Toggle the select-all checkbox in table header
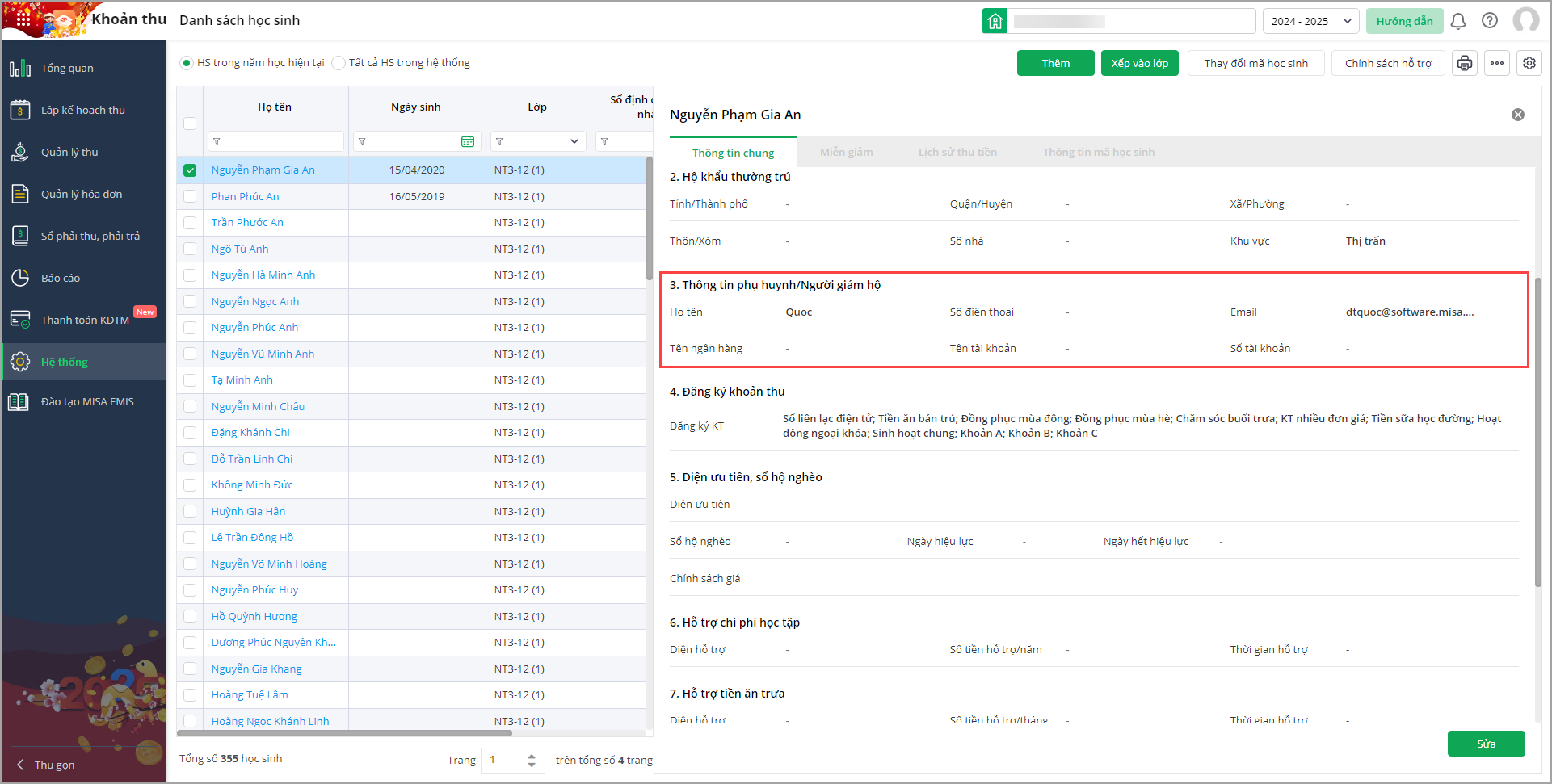The width and height of the screenshot is (1552, 784). click(190, 124)
